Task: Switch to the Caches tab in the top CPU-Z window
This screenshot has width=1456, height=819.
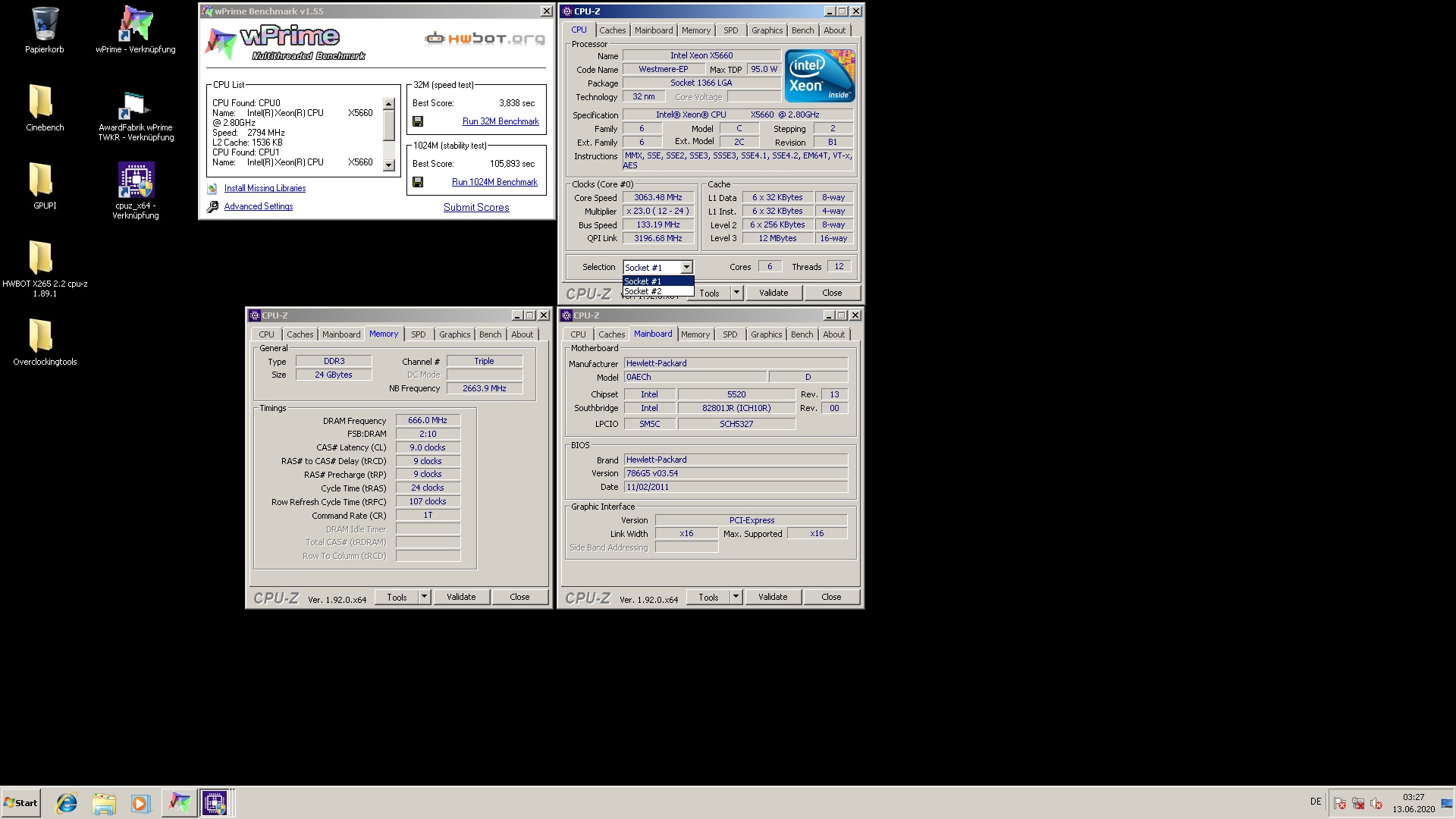Action: click(613, 30)
